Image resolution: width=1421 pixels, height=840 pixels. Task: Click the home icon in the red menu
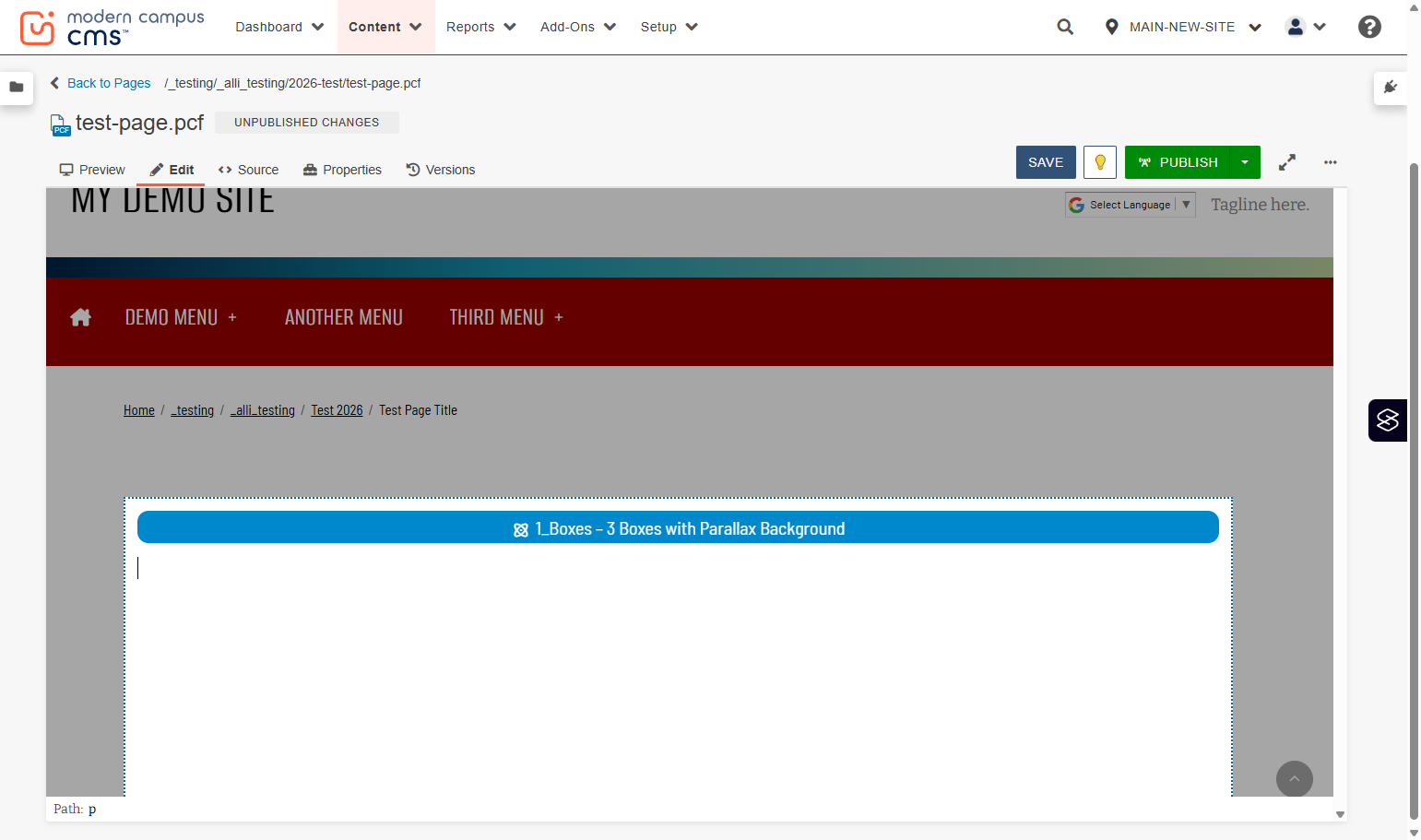[81, 317]
